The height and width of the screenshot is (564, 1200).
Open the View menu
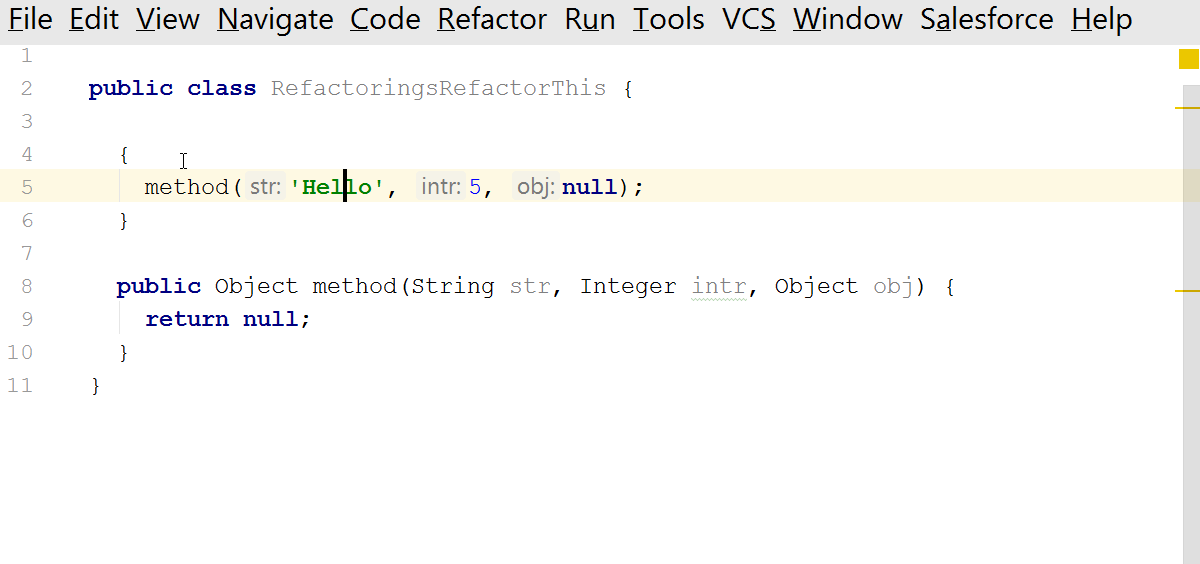[168, 19]
